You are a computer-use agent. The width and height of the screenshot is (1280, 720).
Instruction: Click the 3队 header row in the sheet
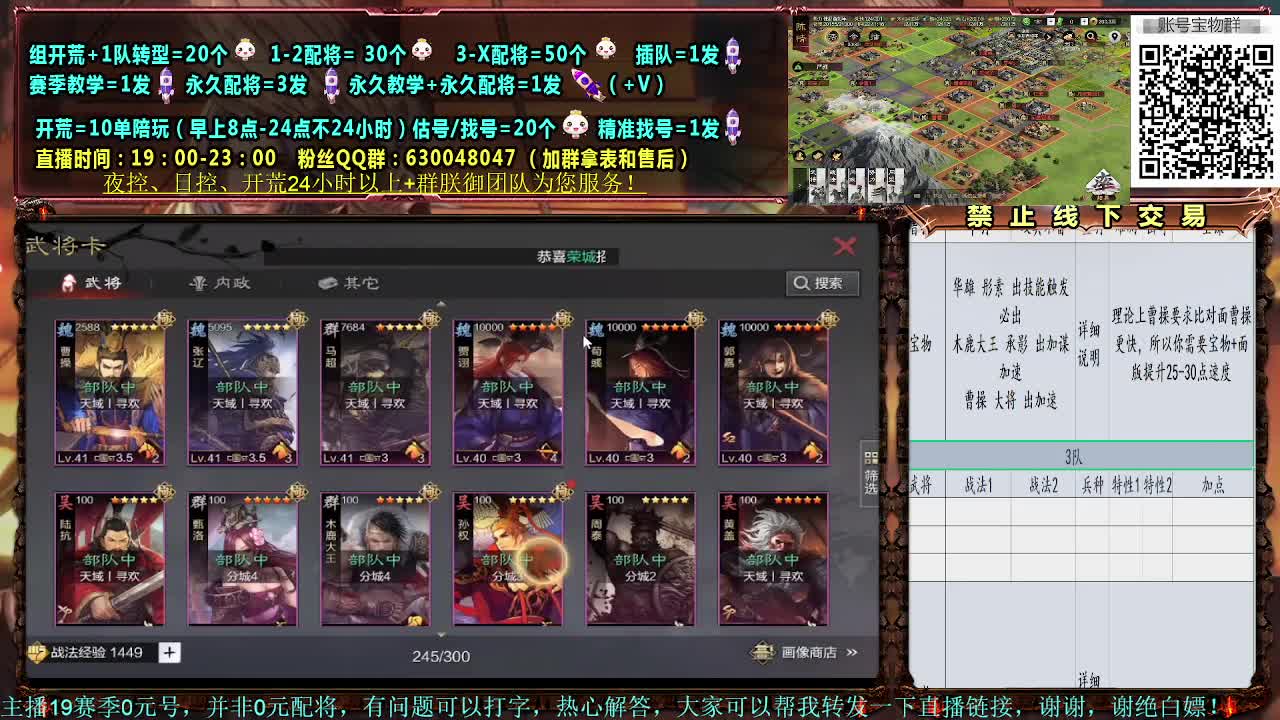(x=1081, y=457)
